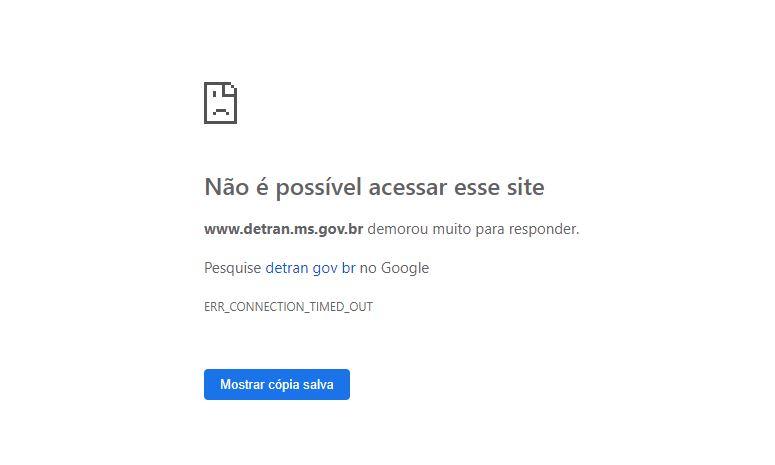775x465 pixels.
Task: Click the word 'para' in message
Action: pos(490,230)
